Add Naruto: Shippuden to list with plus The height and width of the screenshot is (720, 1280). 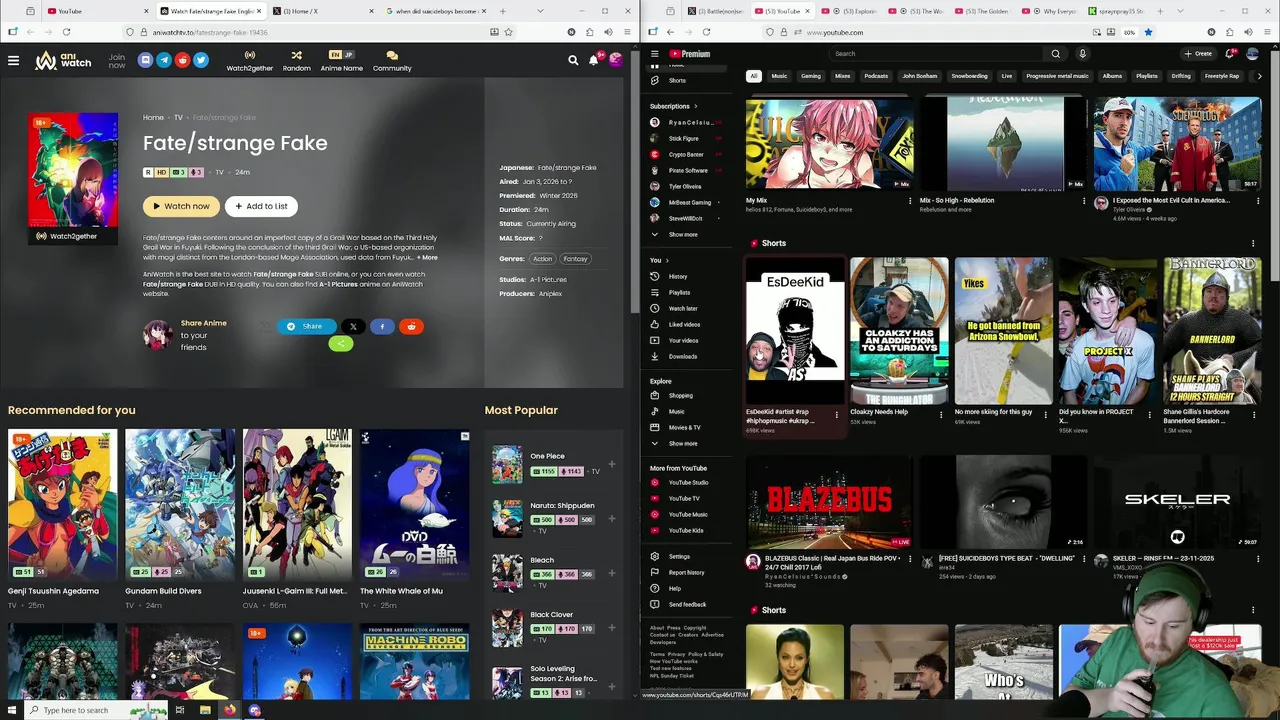click(611, 519)
